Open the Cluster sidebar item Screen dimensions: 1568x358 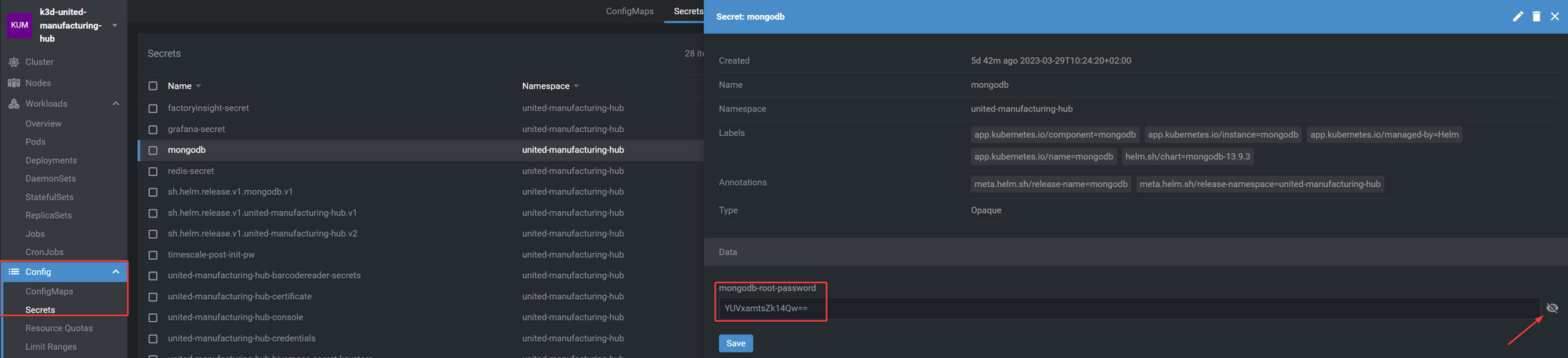(x=39, y=62)
